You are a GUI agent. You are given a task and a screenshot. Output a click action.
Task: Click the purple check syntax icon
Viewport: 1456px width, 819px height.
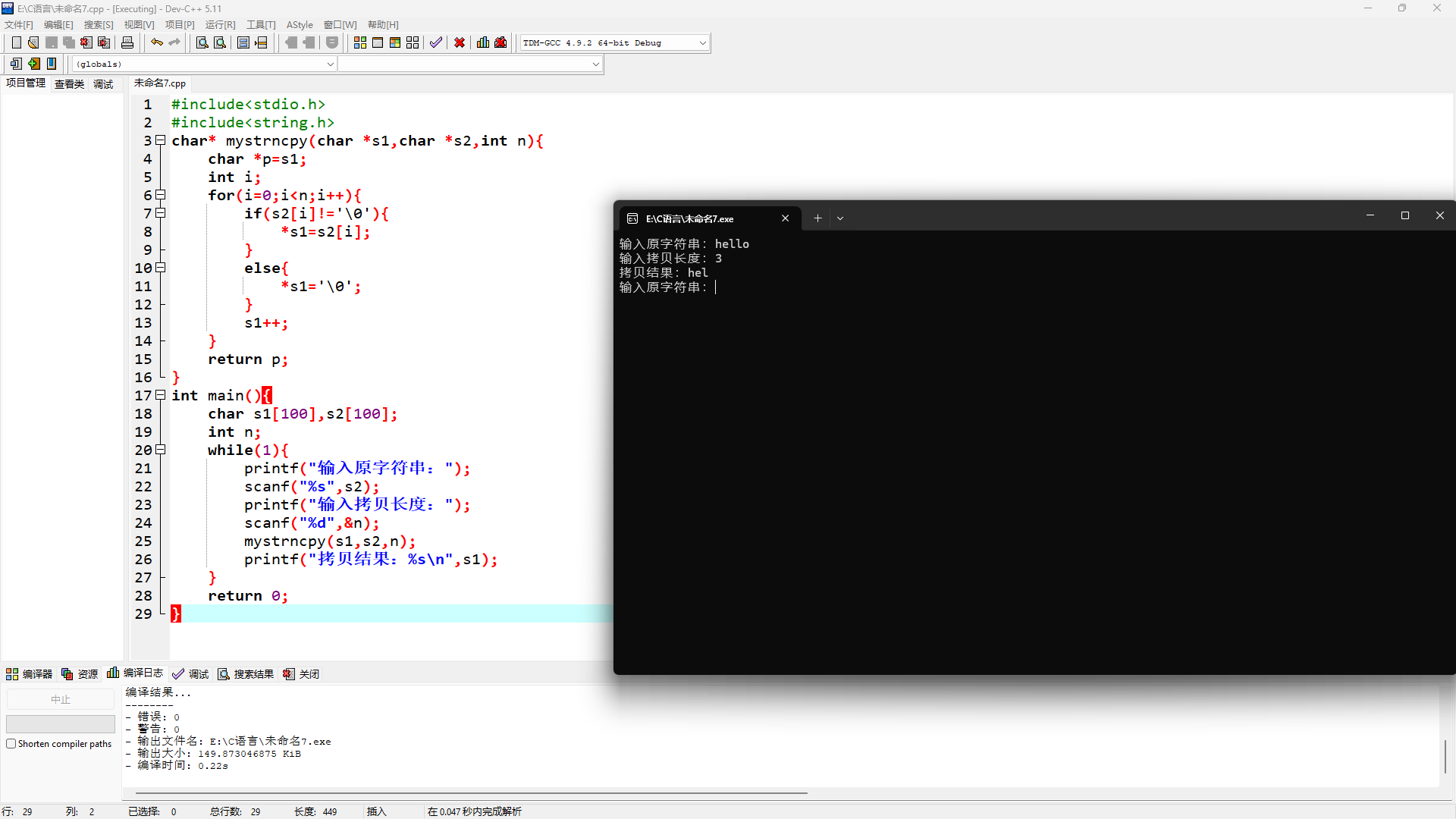(435, 42)
